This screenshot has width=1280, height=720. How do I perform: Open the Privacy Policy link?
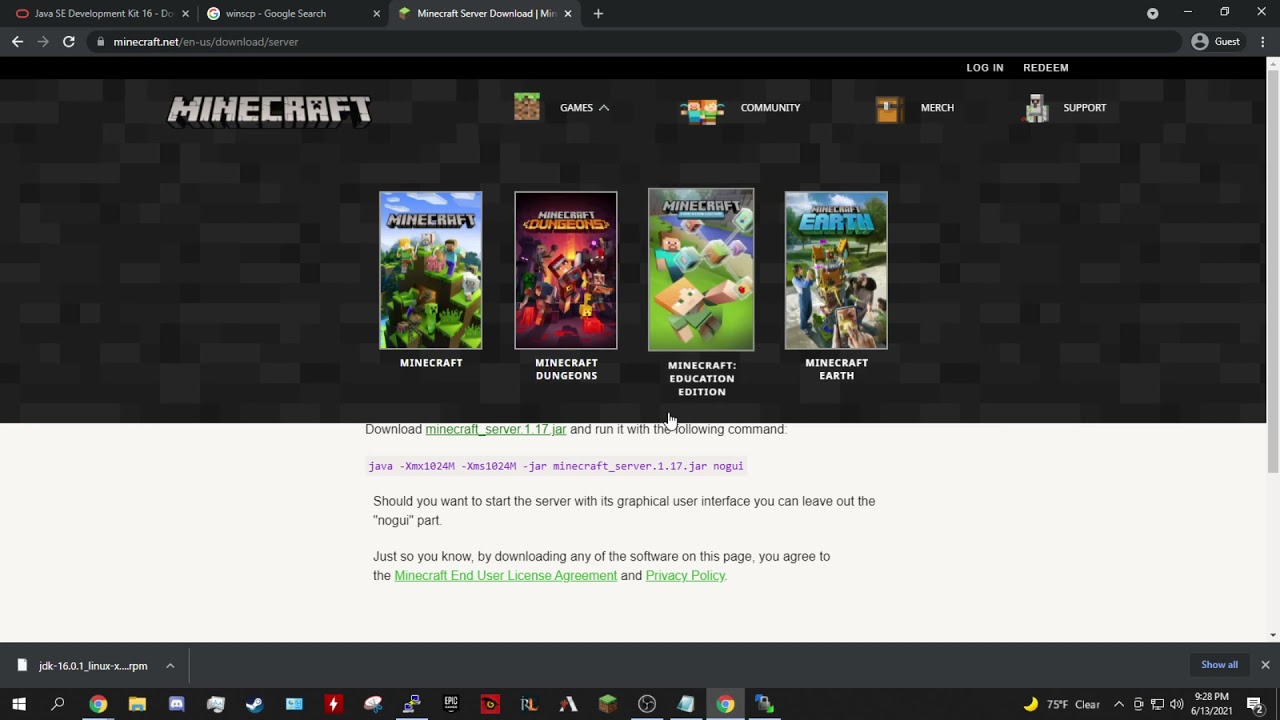click(x=685, y=576)
